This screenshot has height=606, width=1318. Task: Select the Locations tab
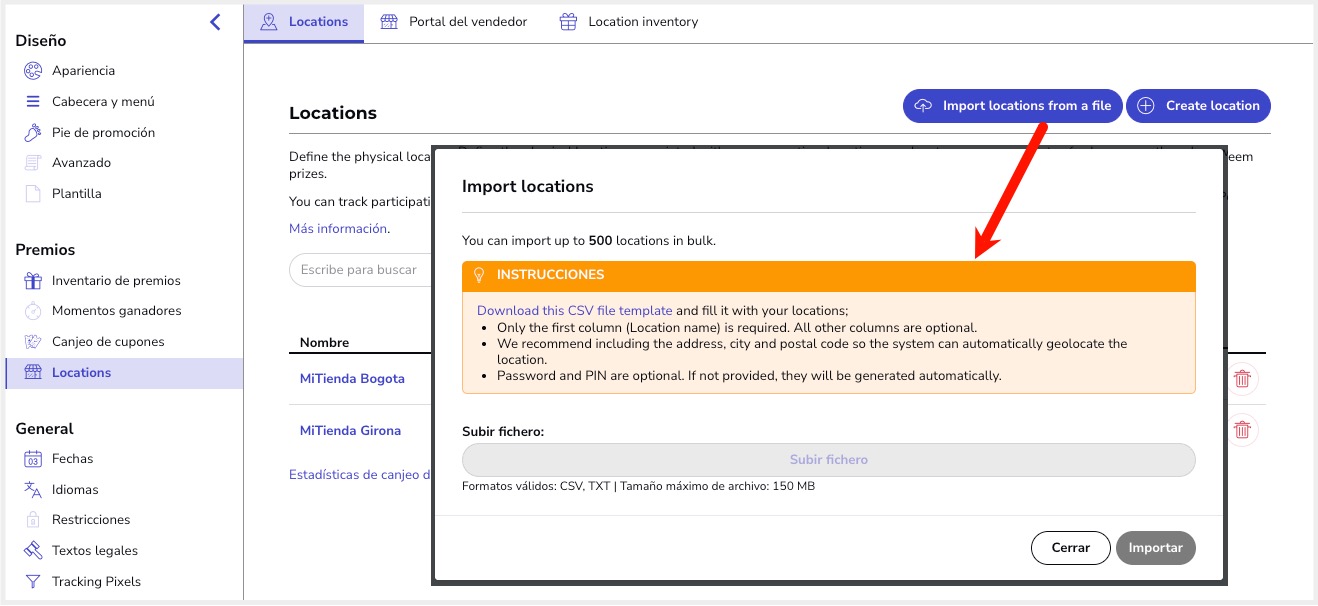coord(304,22)
